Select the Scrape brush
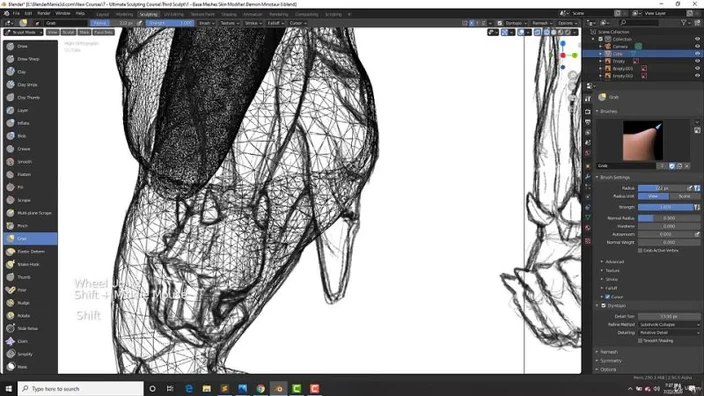 (30, 200)
